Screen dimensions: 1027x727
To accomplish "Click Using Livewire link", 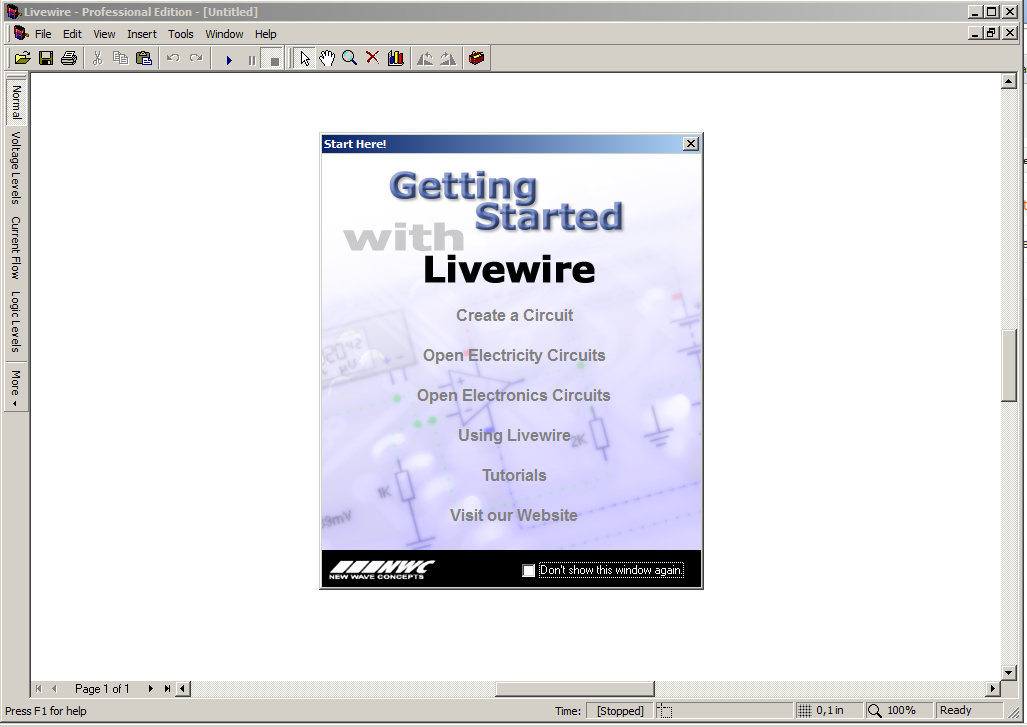I will click(514, 435).
